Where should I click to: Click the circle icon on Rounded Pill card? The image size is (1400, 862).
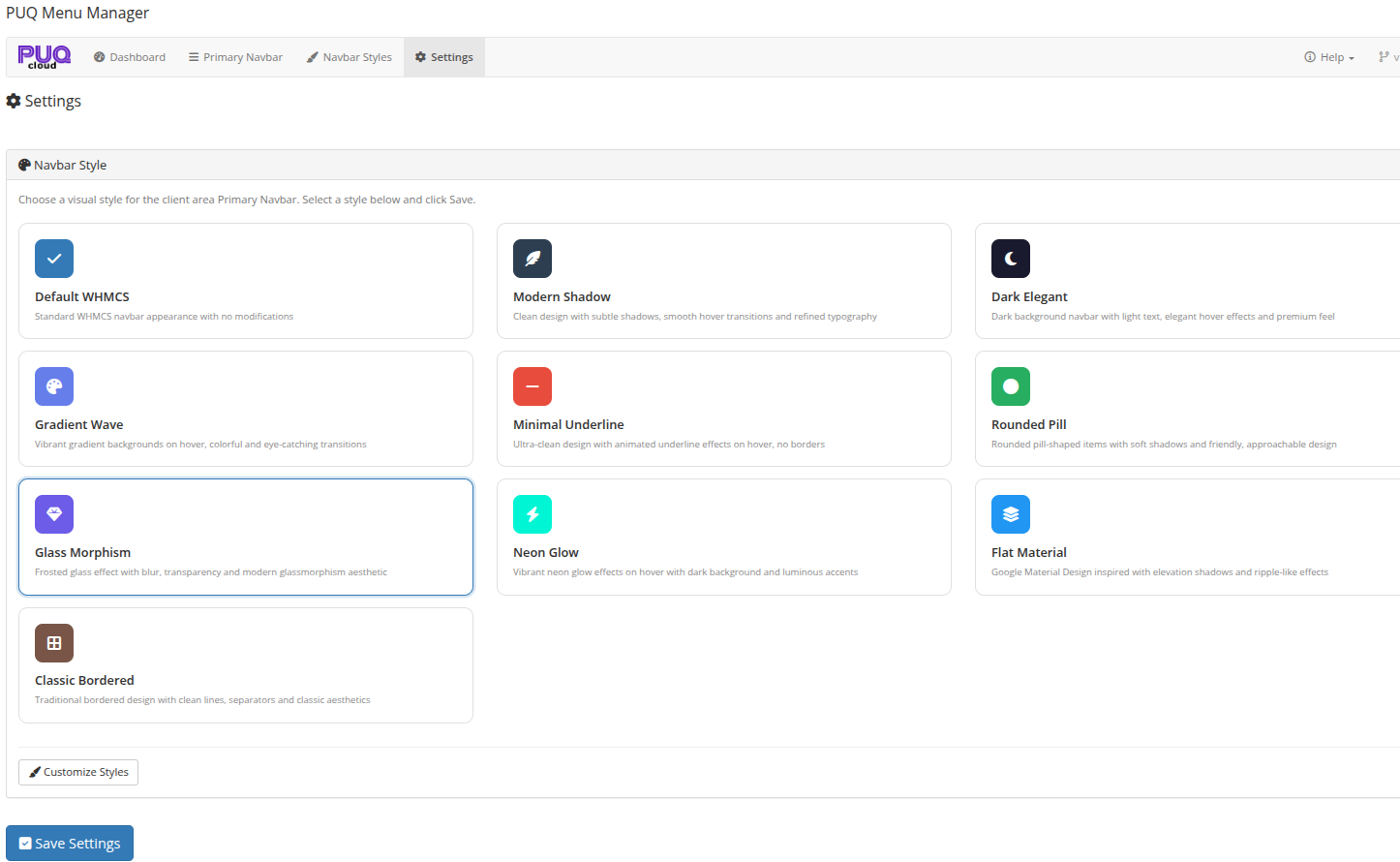pyautogui.click(x=1010, y=386)
